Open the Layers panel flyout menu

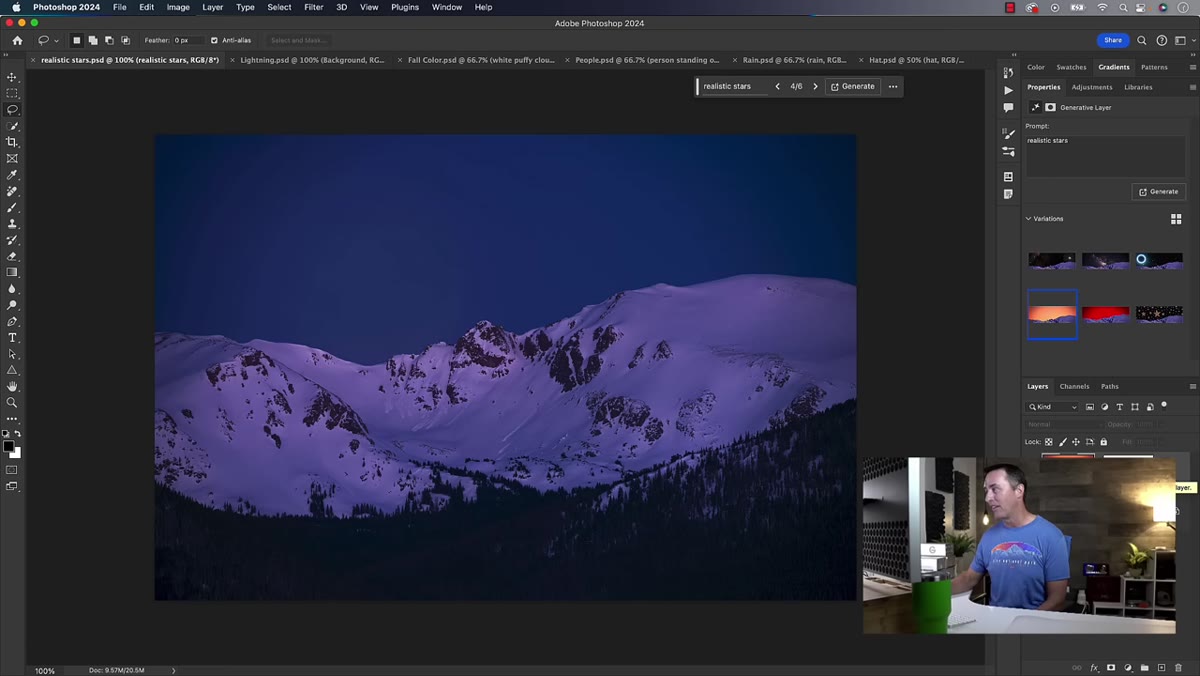(x=1193, y=386)
